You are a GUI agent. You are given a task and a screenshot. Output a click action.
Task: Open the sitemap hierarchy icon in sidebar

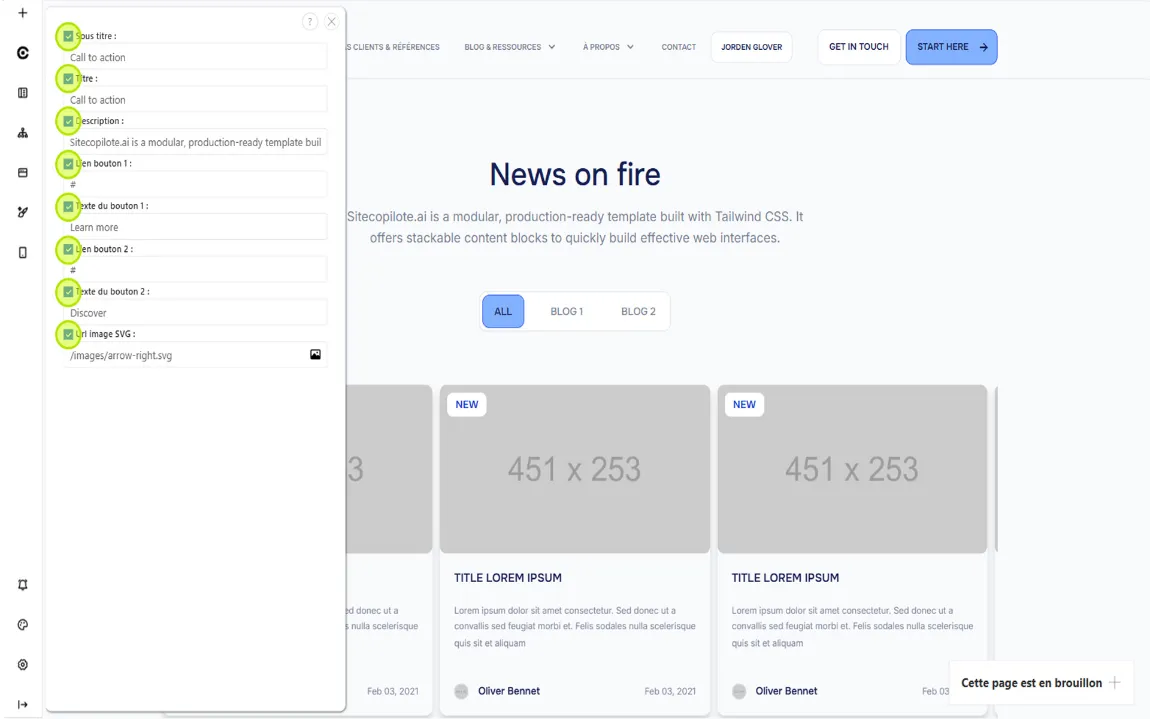pyautogui.click(x=22, y=132)
